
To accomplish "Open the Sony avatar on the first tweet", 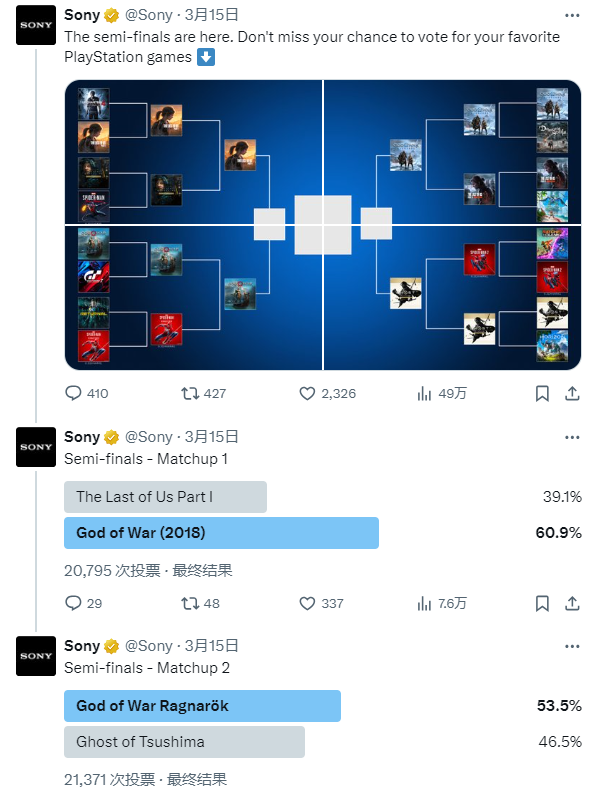I will [x=36, y=25].
